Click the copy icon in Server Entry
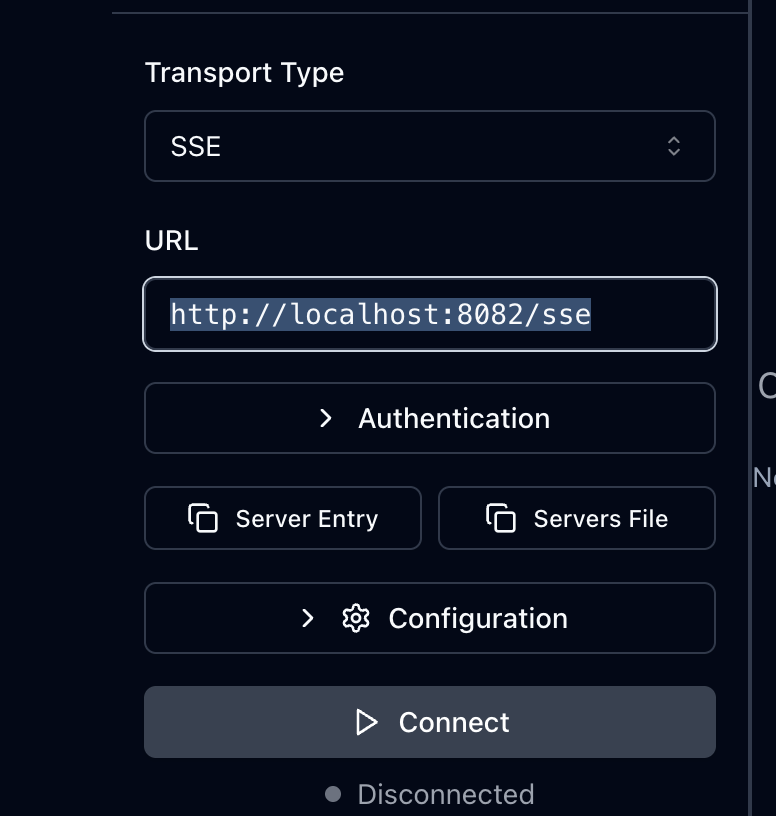The image size is (776, 816). (203, 518)
